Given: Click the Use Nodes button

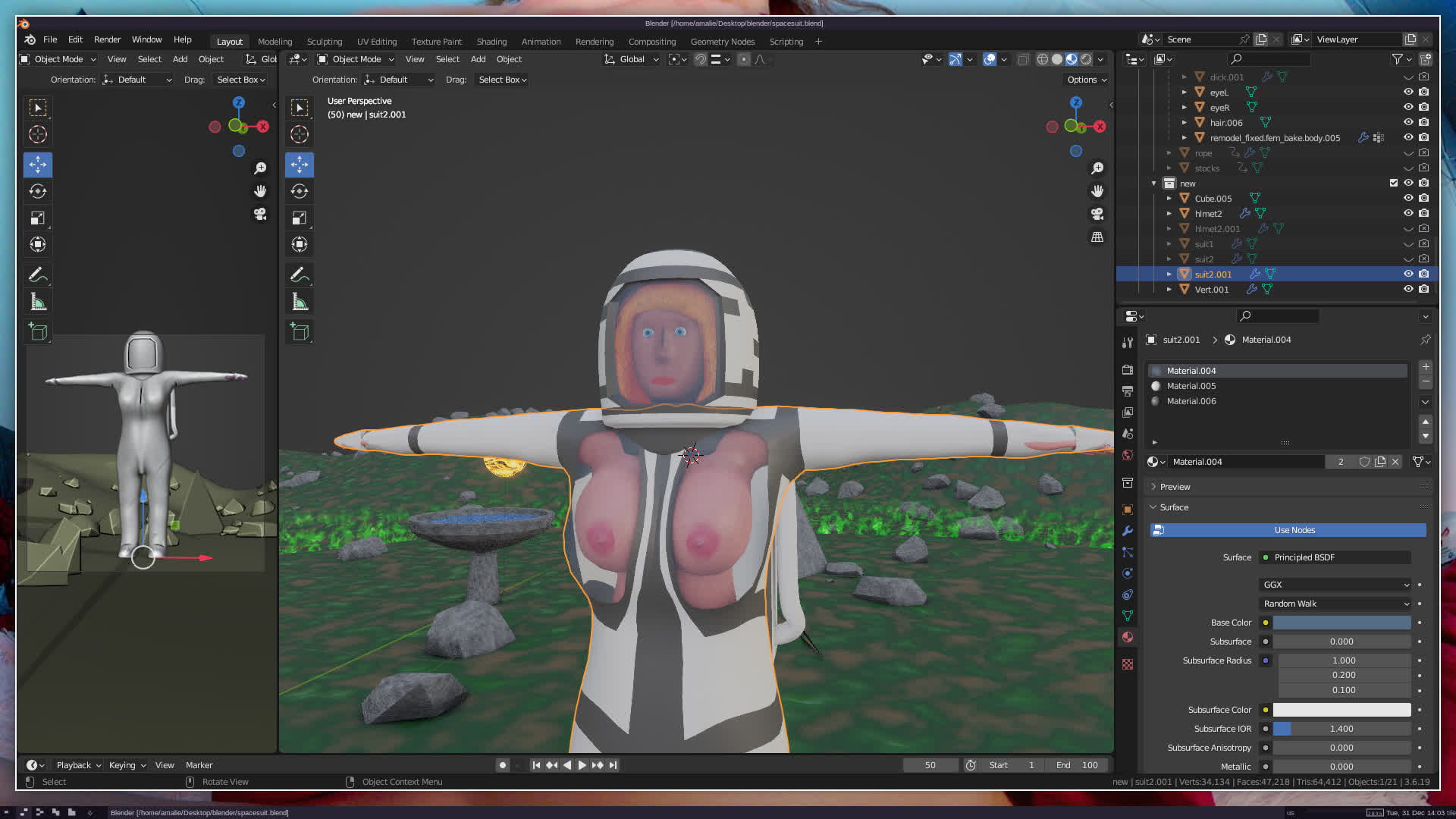Looking at the screenshot, I should tap(1294, 530).
